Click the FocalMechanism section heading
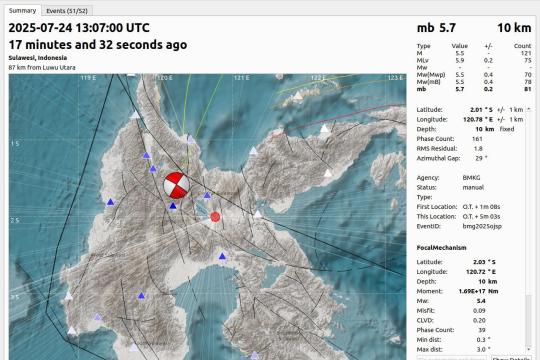The width and height of the screenshot is (540, 360). click(442, 248)
